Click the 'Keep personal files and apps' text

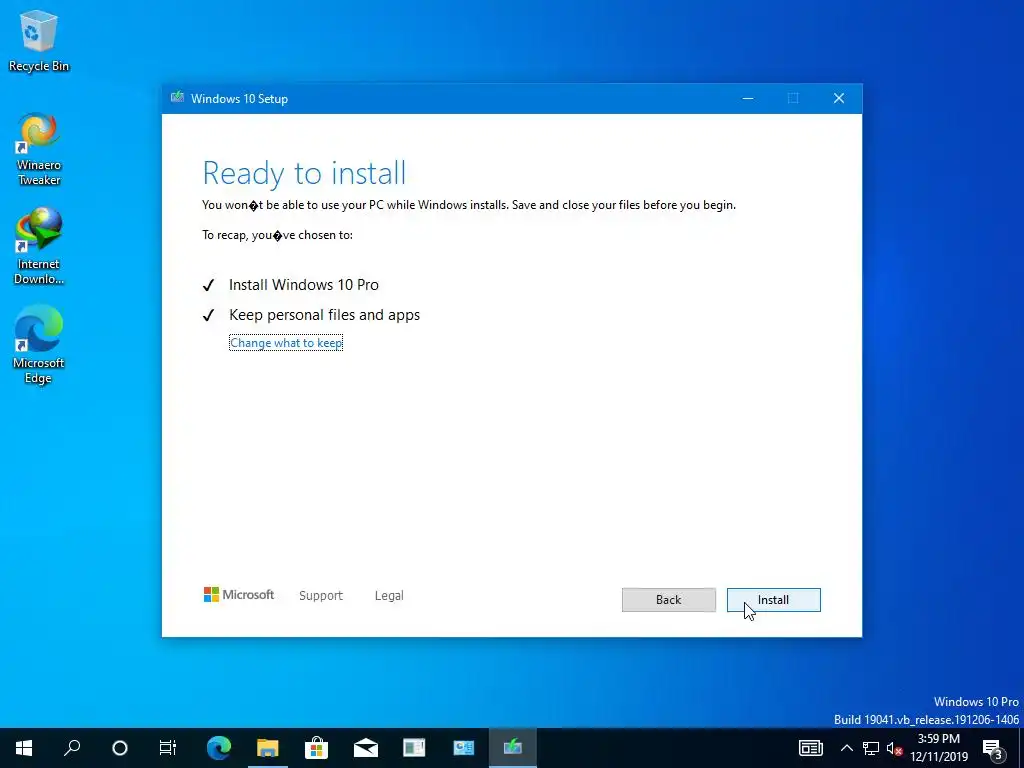[325, 315]
